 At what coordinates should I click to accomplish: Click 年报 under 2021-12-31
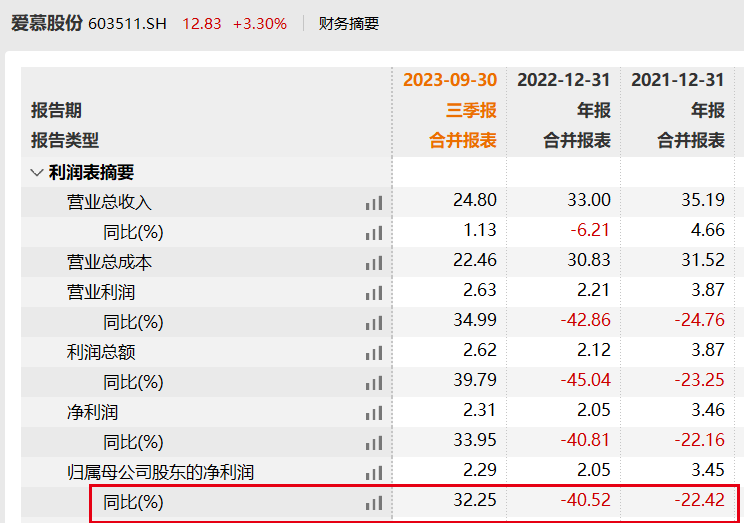707,110
